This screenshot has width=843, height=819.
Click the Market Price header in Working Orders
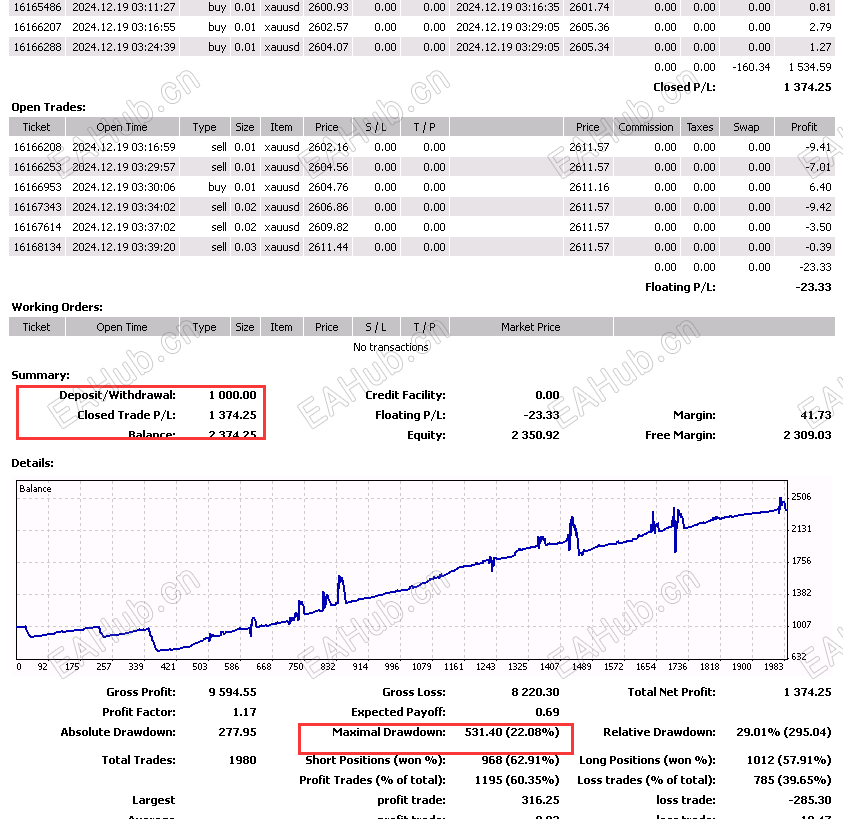coord(531,327)
